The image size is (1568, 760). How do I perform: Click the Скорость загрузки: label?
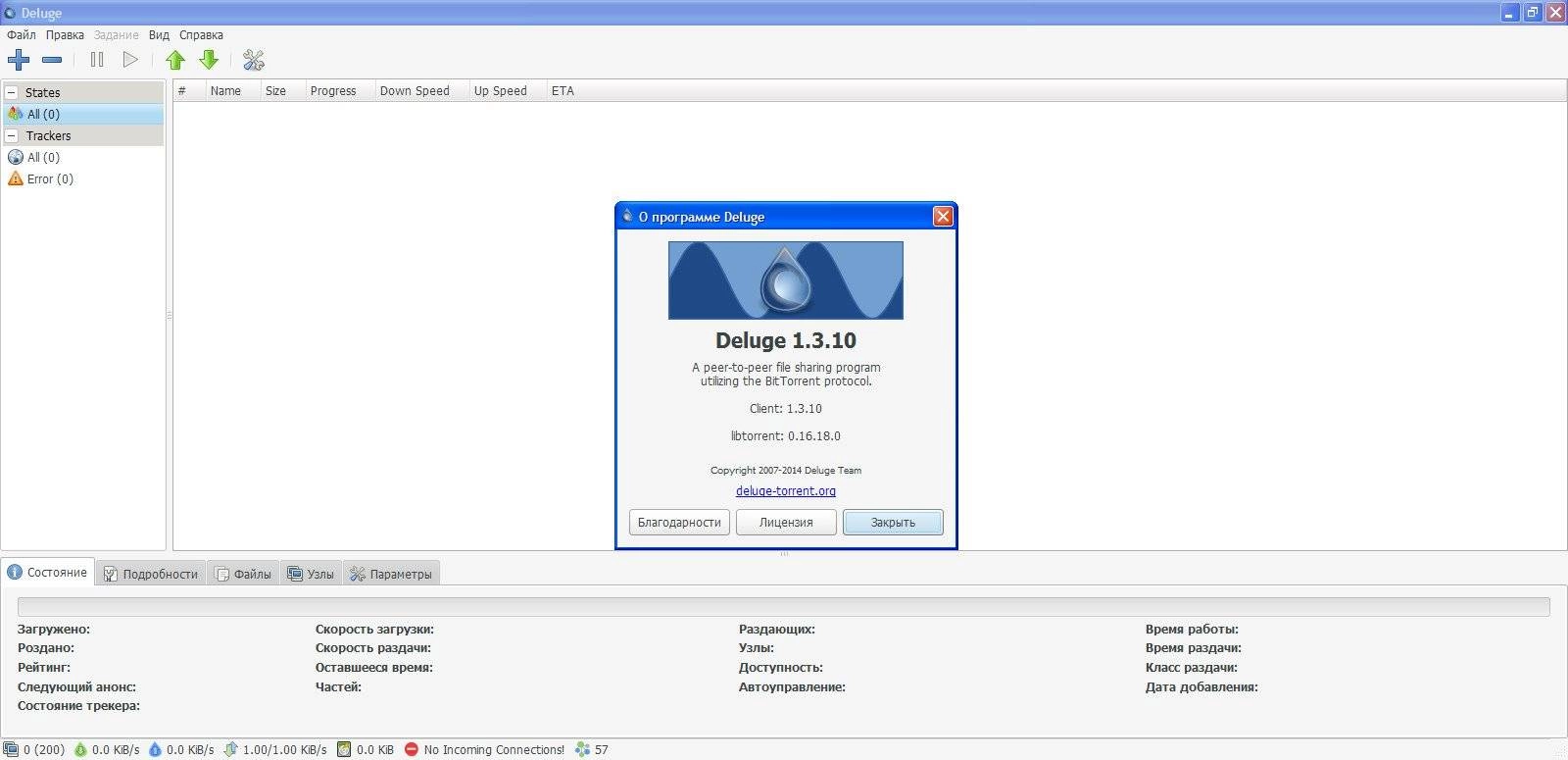(374, 629)
